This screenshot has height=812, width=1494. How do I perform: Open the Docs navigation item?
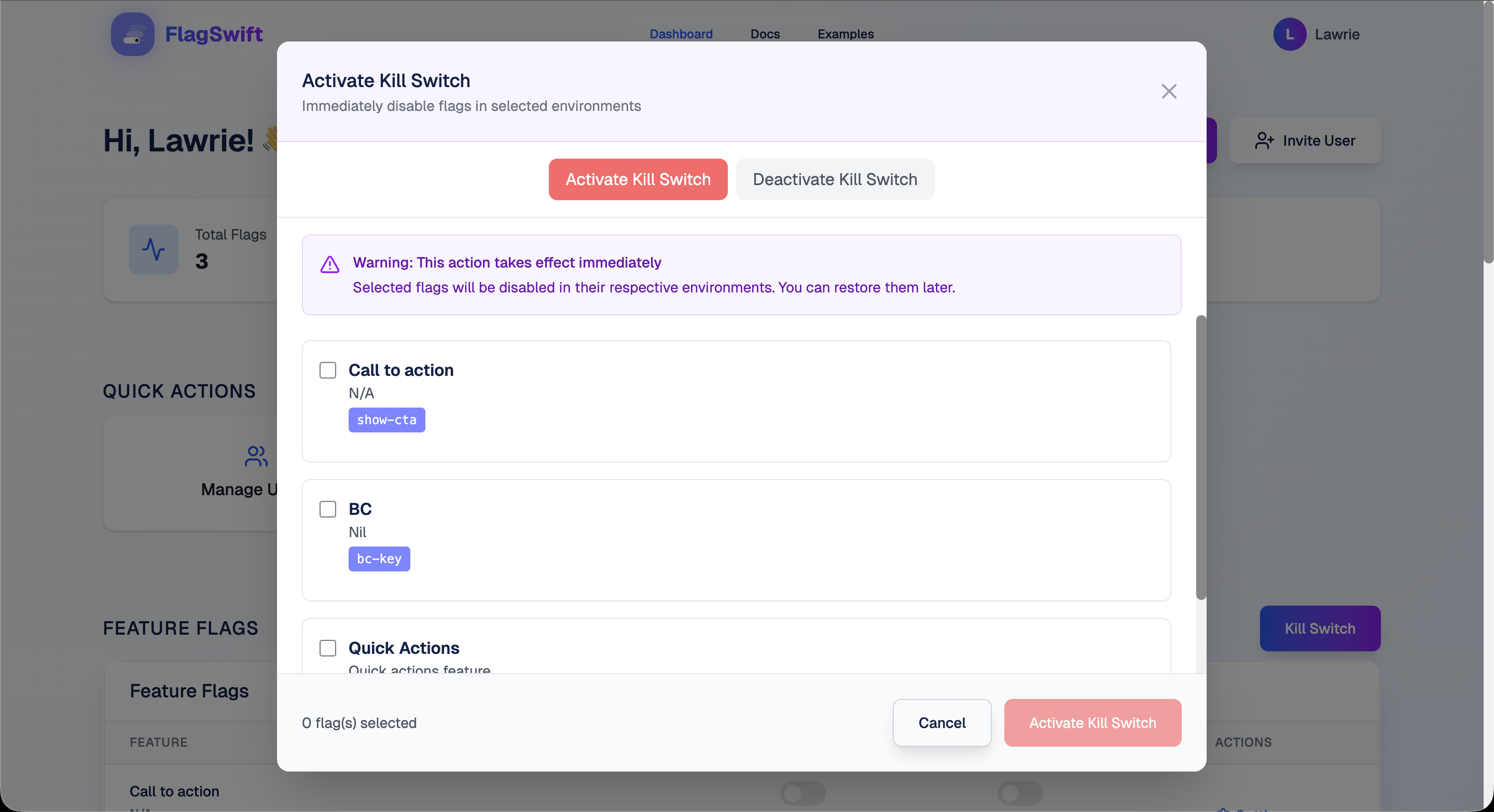(x=765, y=34)
